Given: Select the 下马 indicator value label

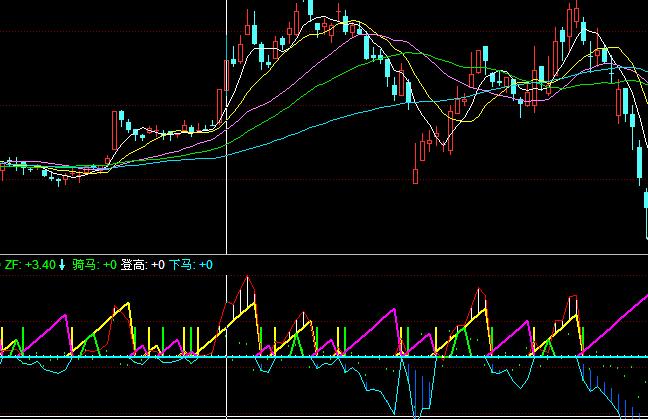Looking at the screenshot, I should (190, 265).
